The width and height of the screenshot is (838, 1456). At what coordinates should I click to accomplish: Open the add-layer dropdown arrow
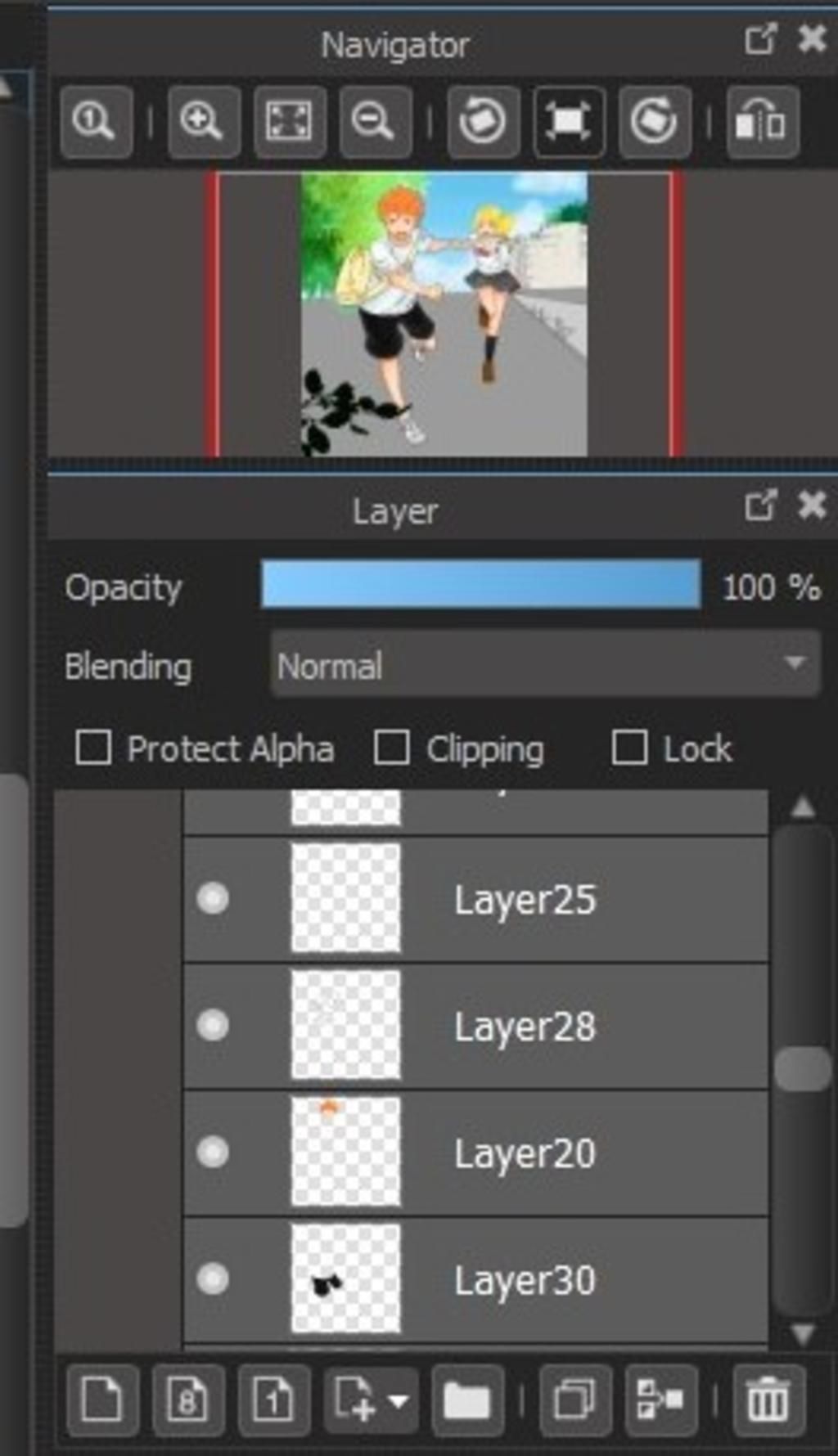point(399,1401)
